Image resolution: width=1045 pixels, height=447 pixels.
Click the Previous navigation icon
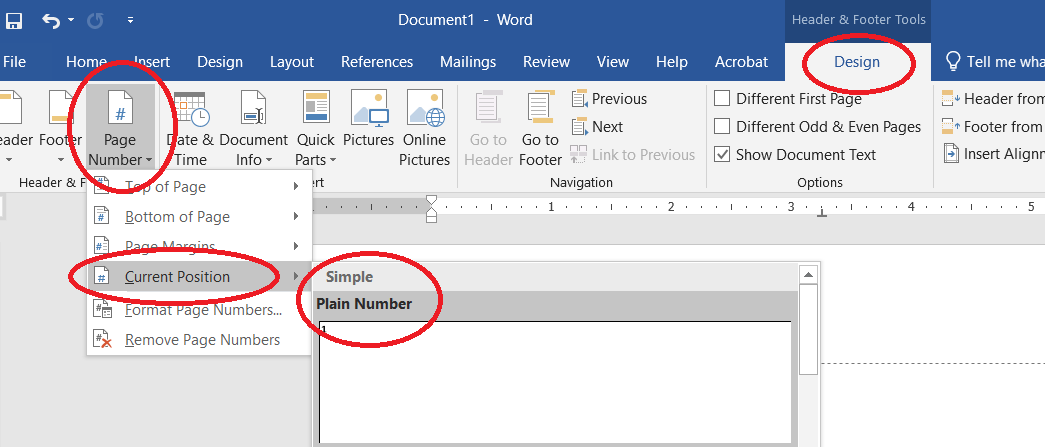579,99
